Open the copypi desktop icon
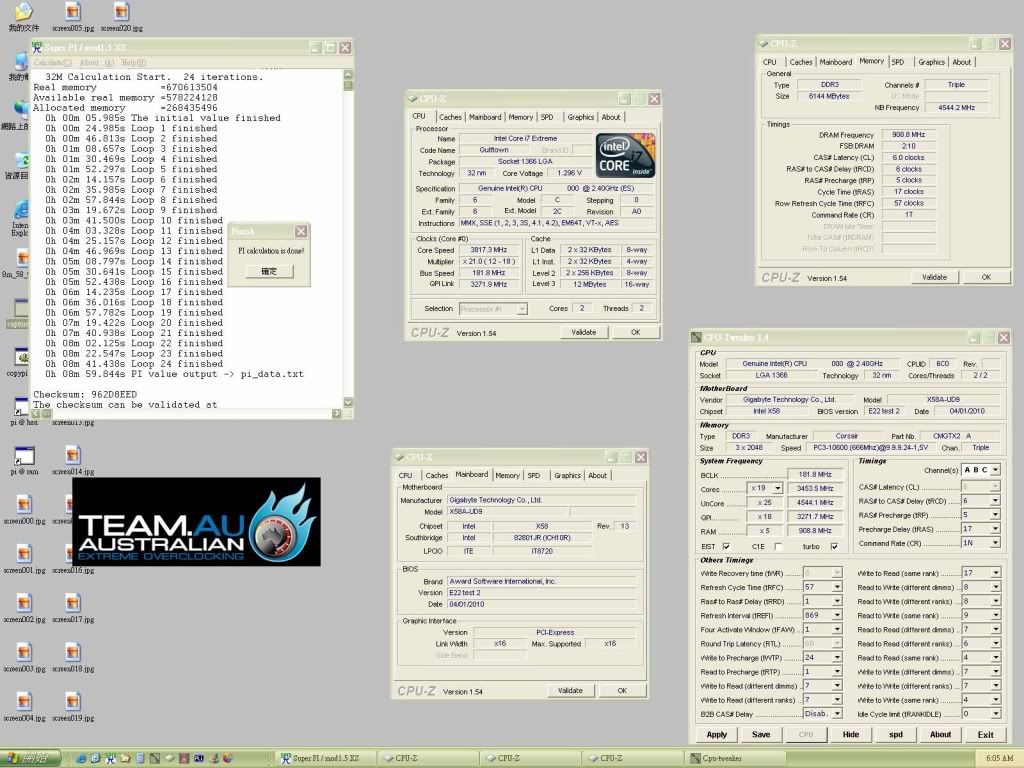 click(20, 361)
